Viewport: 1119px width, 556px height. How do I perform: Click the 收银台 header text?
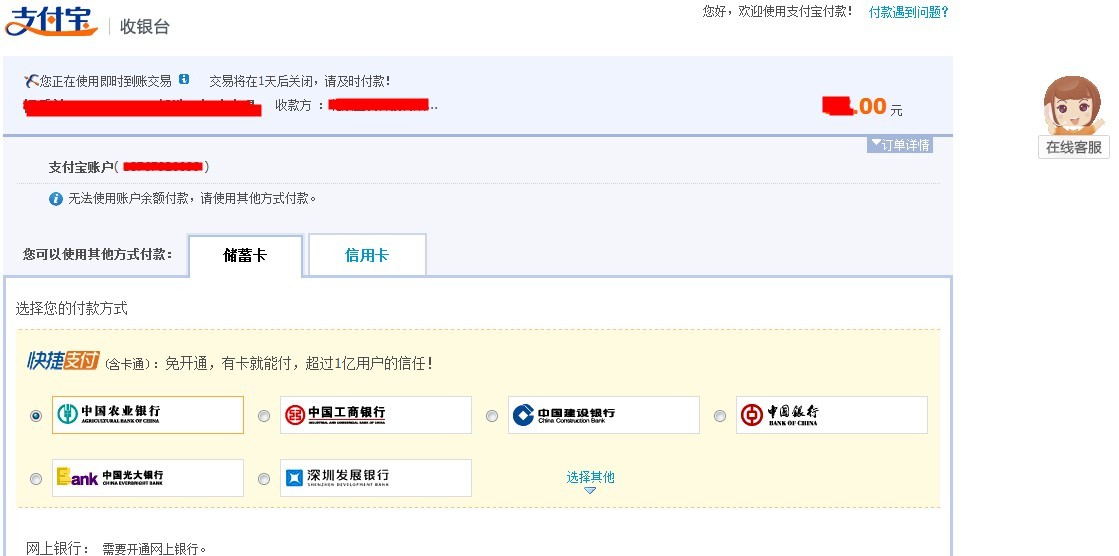[145, 27]
